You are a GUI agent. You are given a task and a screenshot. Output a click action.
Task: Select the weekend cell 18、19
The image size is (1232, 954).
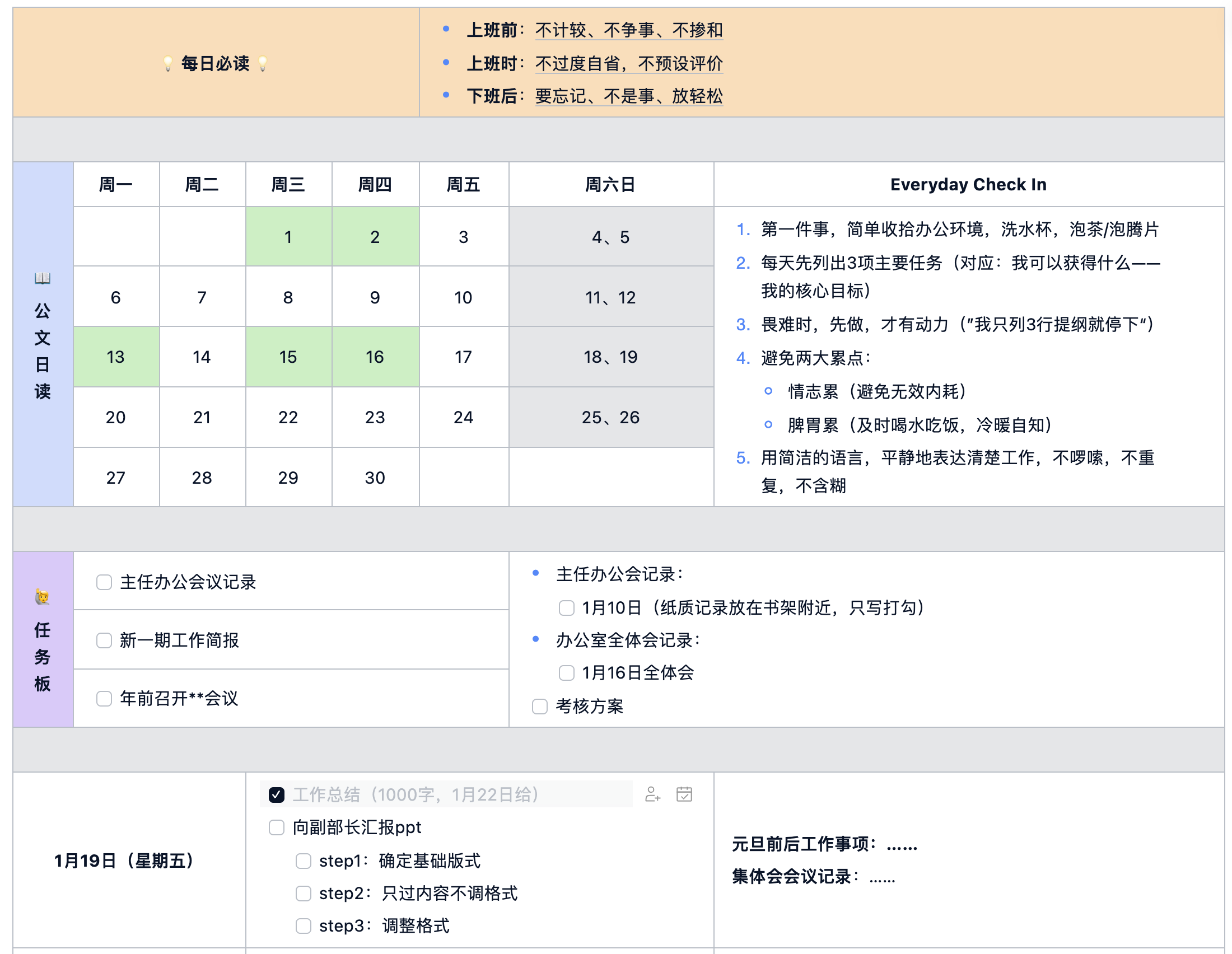(x=610, y=357)
